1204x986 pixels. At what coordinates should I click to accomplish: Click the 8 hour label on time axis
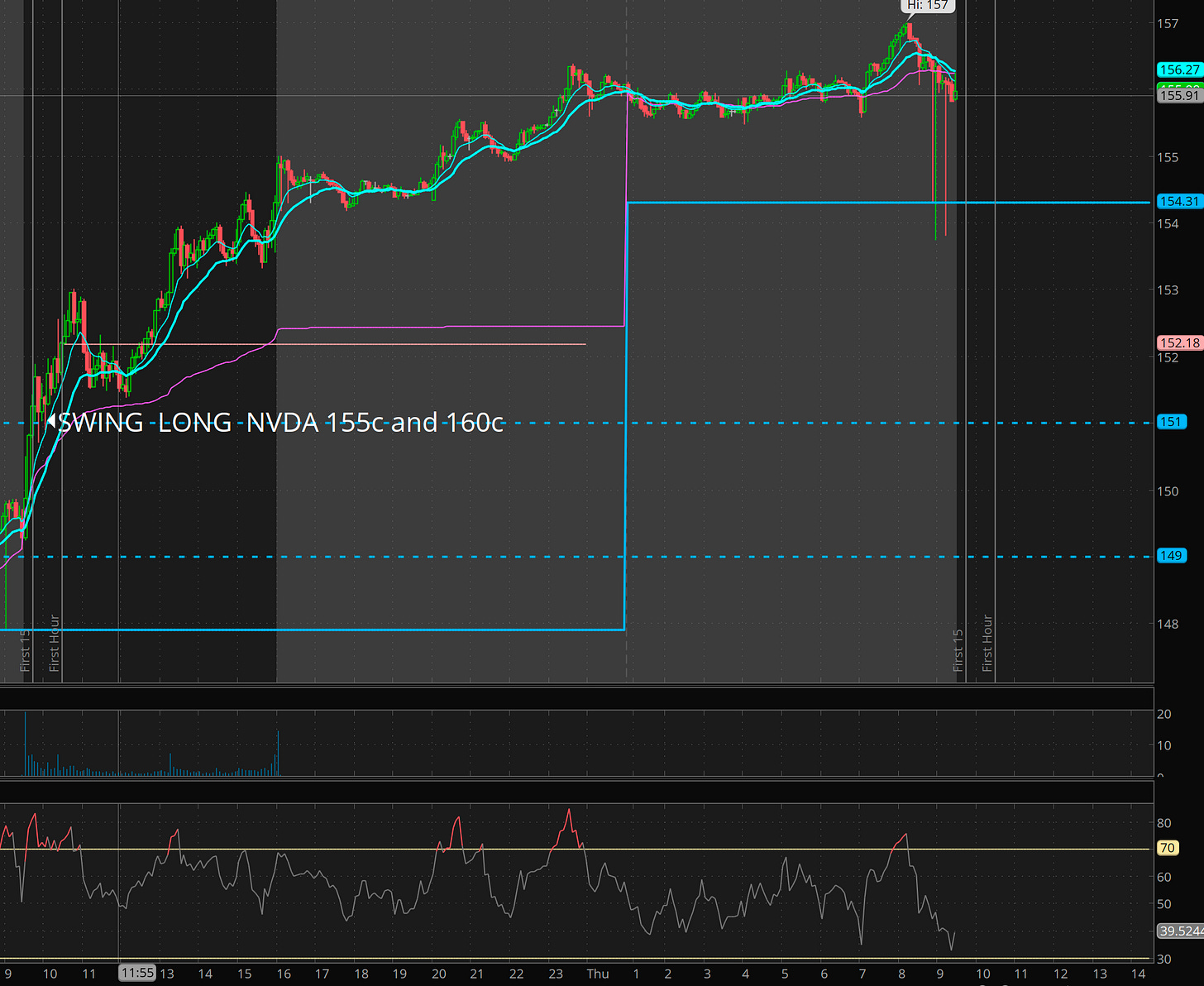[x=901, y=974]
